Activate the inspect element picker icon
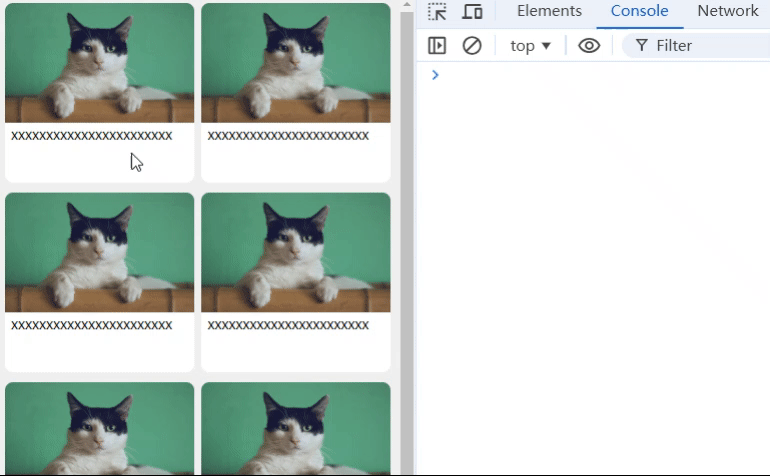Viewport: 770px width, 476px height. click(x=437, y=11)
